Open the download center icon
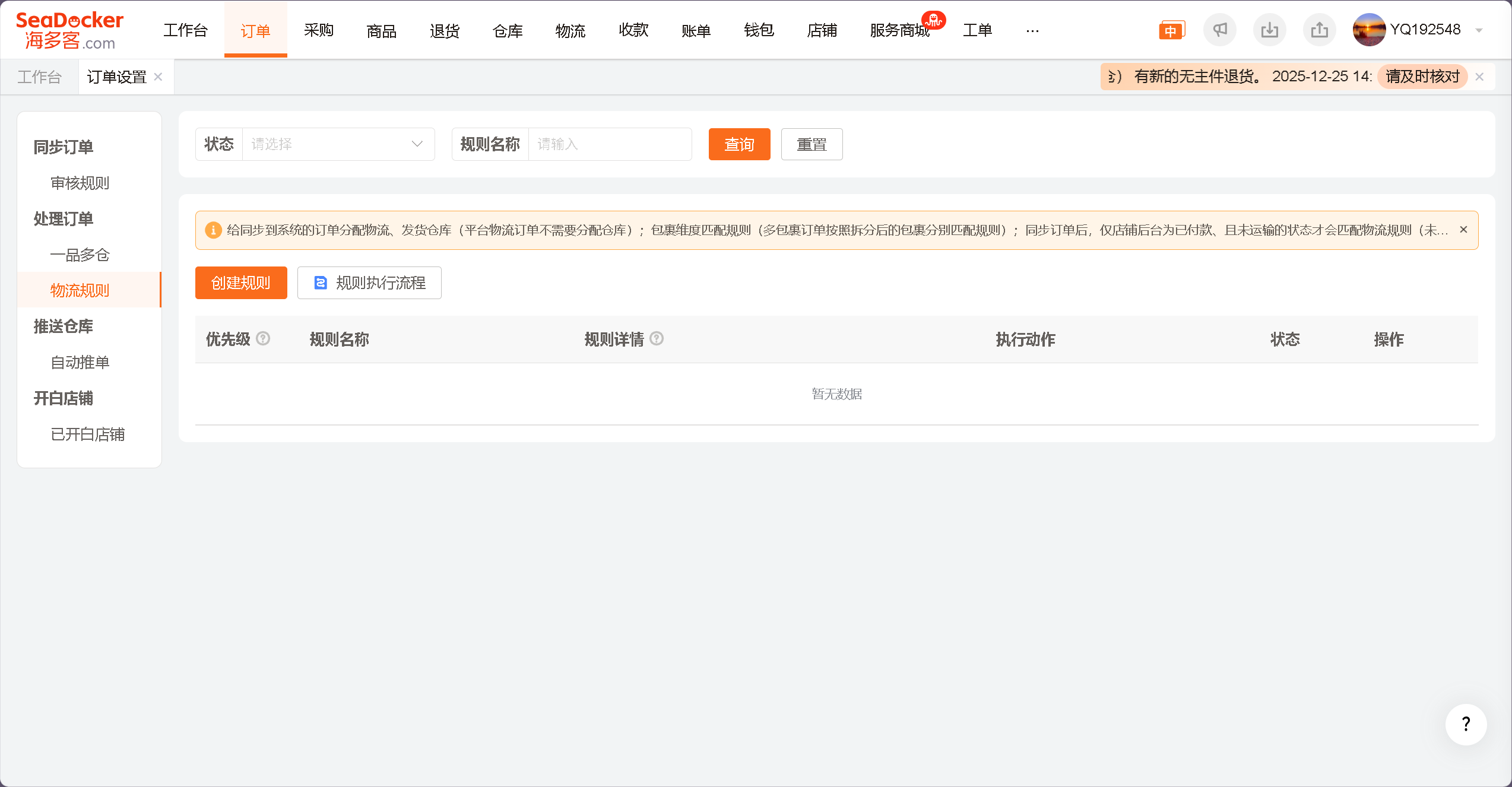The width and height of the screenshot is (1512, 787). click(x=1269, y=30)
